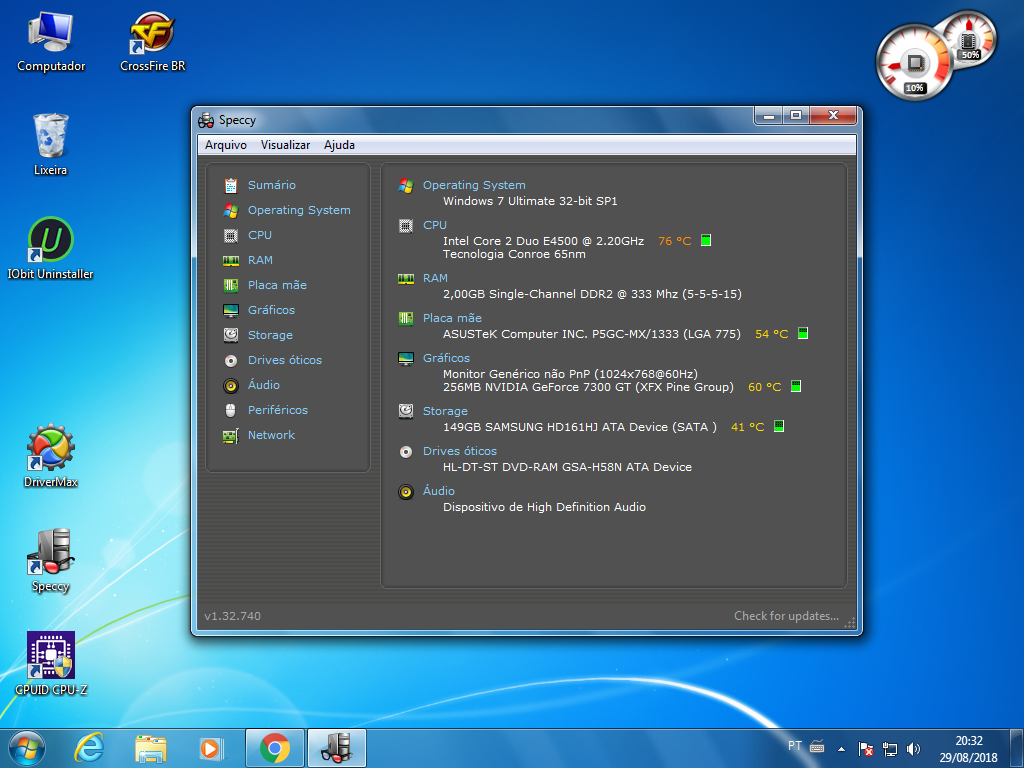1024x768 pixels.
Task: Open the RAM section in sidebar
Action: (x=261, y=260)
